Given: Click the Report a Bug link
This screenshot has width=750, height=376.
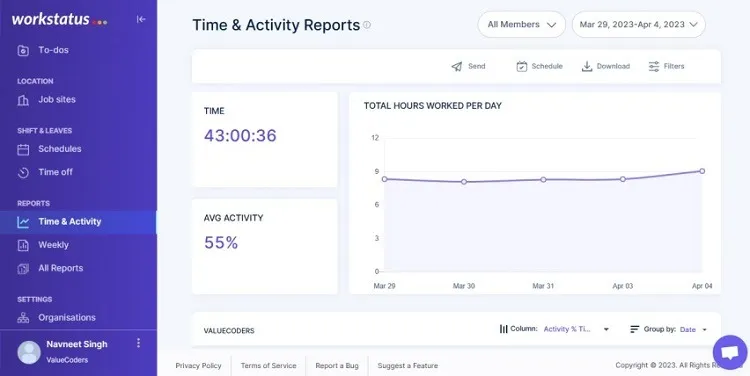Looking at the screenshot, I should coord(337,365).
